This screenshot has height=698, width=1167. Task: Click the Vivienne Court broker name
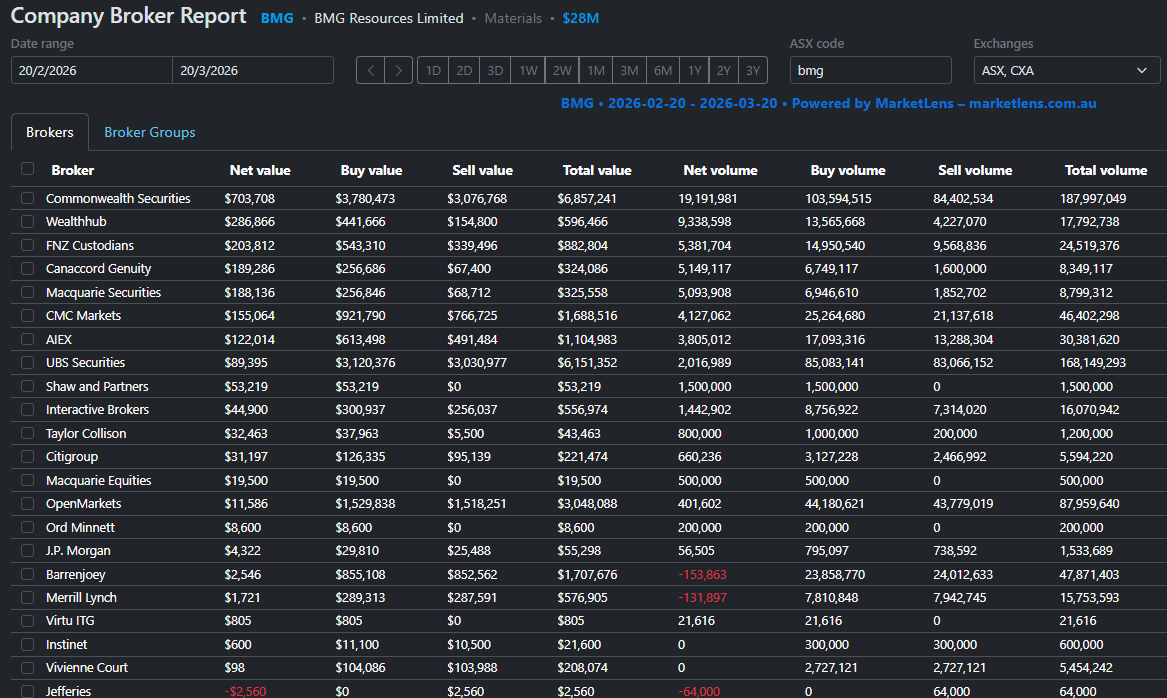[x=87, y=667]
